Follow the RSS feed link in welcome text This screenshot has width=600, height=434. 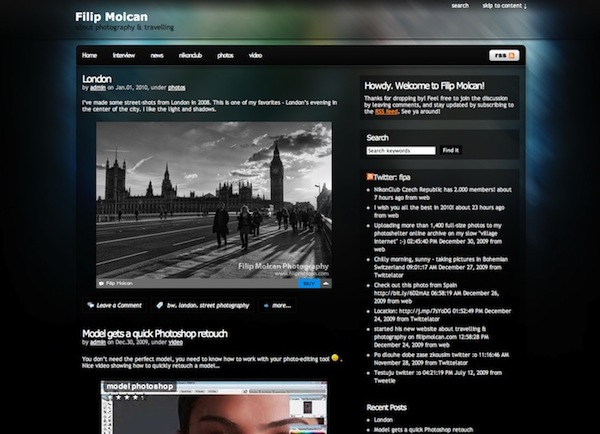392,112
